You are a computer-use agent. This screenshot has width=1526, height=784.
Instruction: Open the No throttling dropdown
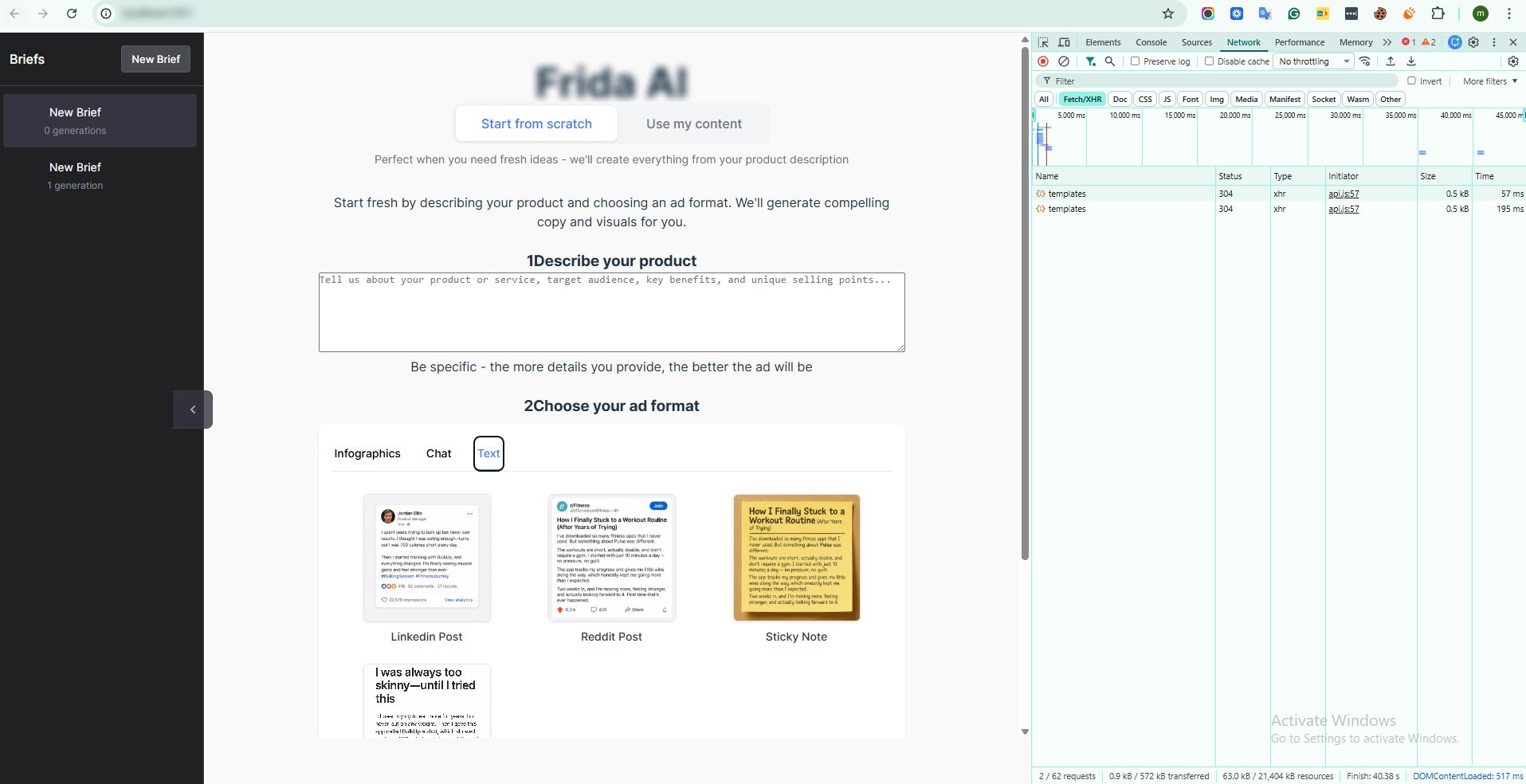(x=1313, y=61)
